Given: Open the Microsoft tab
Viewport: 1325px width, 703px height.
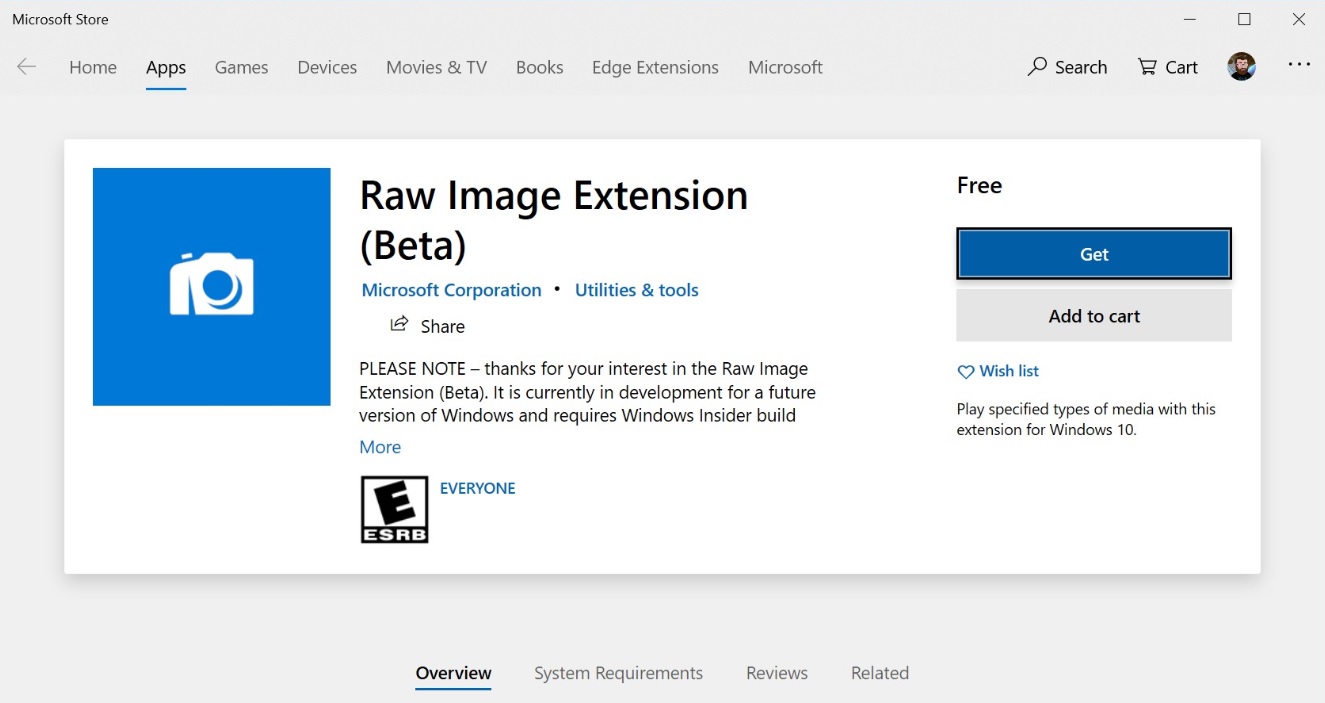Looking at the screenshot, I should click(x=785, y=67).
